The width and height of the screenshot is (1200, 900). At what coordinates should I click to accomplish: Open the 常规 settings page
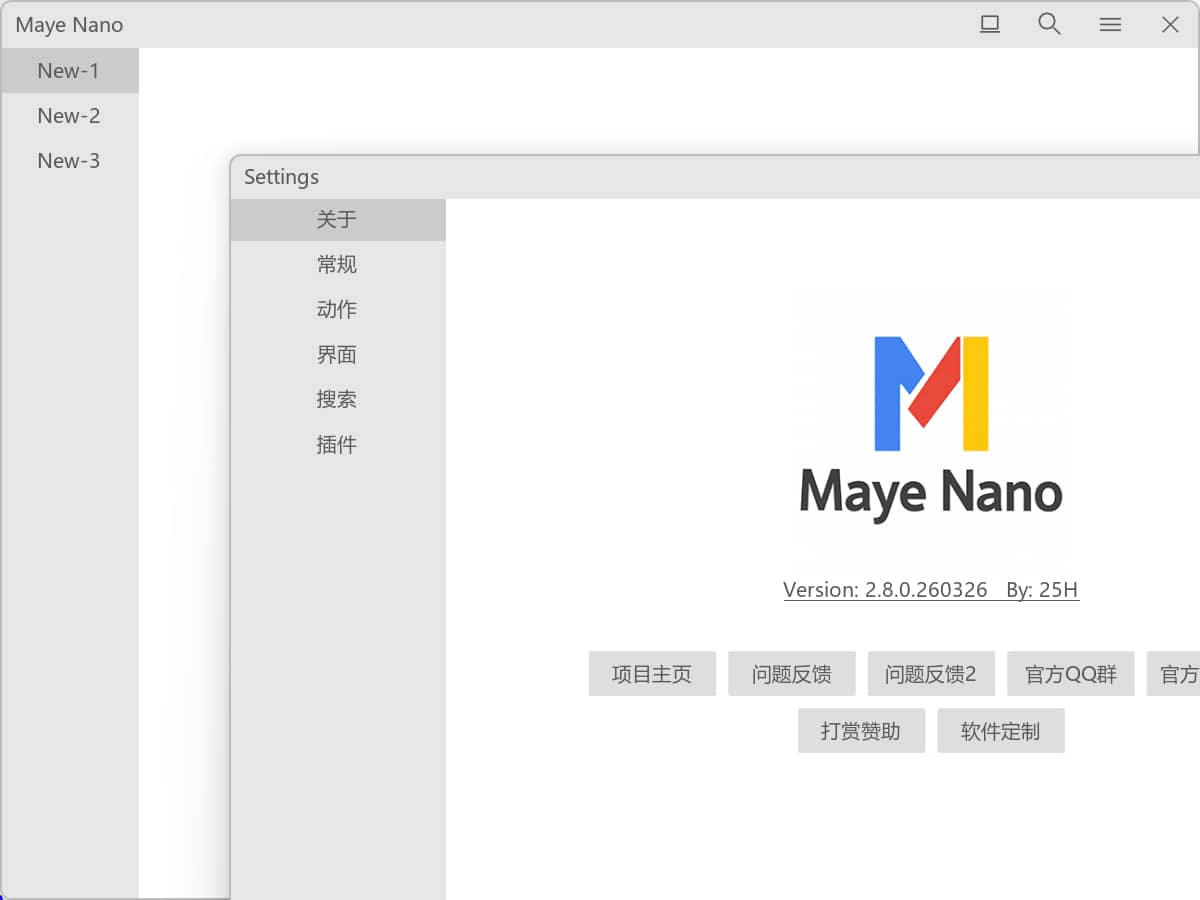pyautogui.click(x=338, y=265)
